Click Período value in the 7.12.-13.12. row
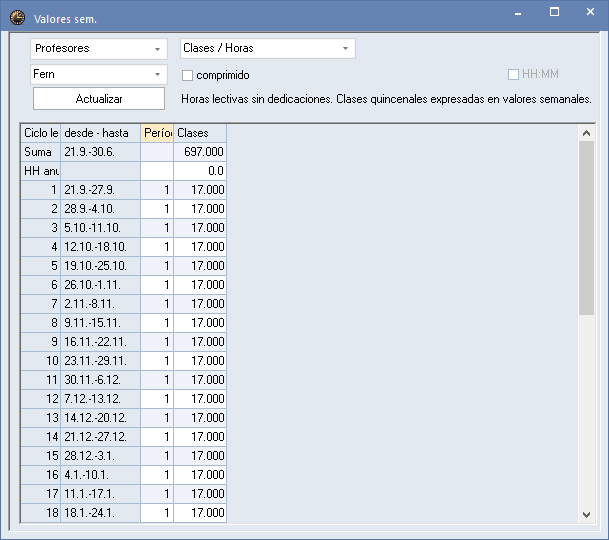 coord(157,399)
